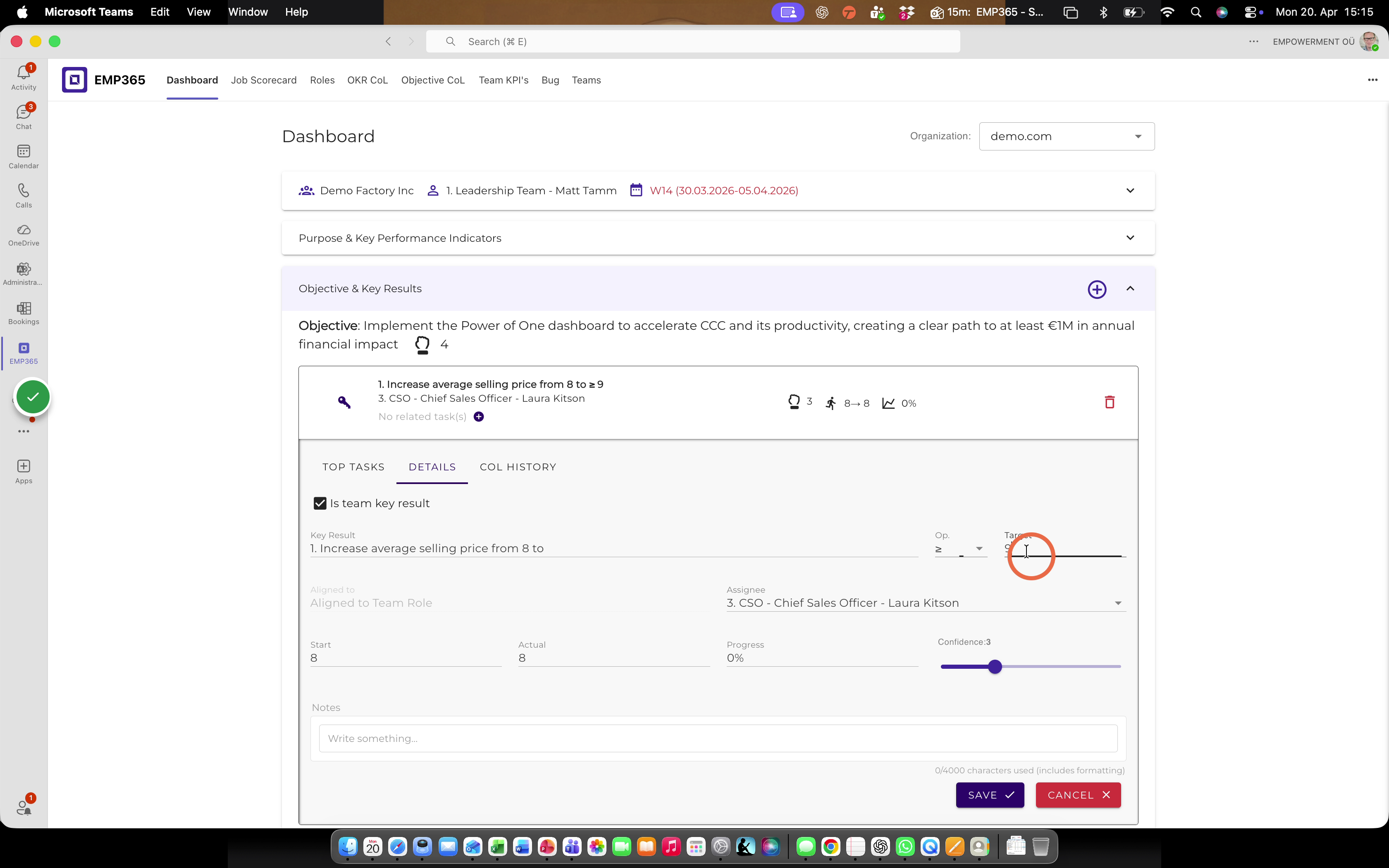Open the Teams tab in EMP365

coord(586,80)
